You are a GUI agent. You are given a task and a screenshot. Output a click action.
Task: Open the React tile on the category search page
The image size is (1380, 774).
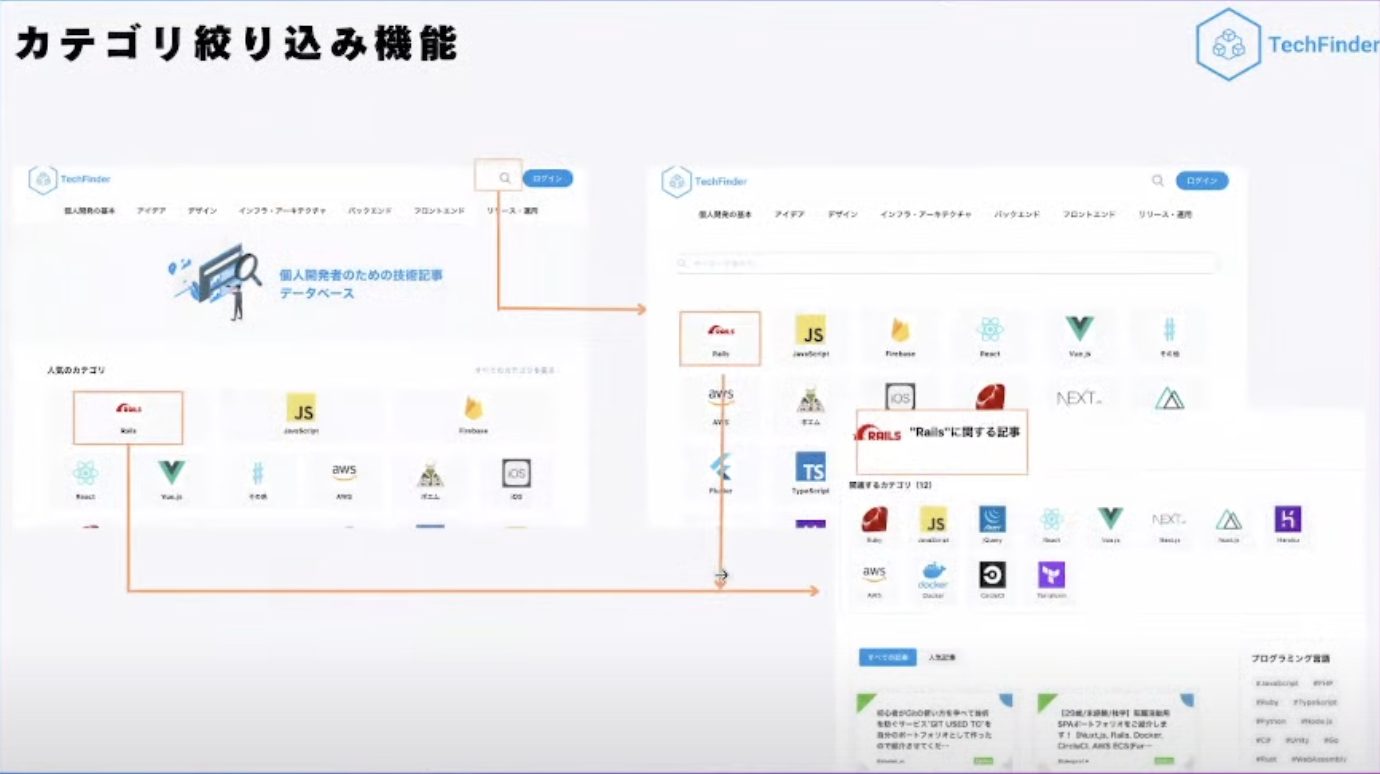[990, 337]
